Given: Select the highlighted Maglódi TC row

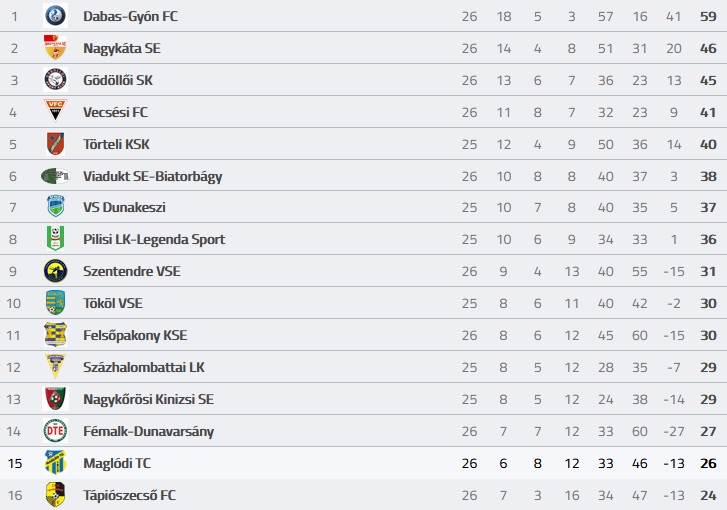Looking at the screenshot, I should 364,463.
